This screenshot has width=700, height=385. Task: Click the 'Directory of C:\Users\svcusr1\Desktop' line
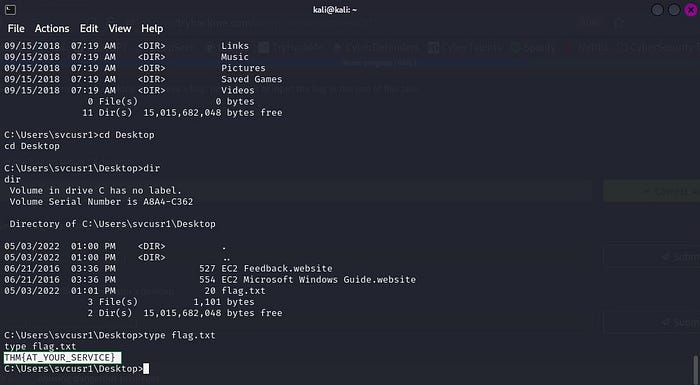point(112,224)
